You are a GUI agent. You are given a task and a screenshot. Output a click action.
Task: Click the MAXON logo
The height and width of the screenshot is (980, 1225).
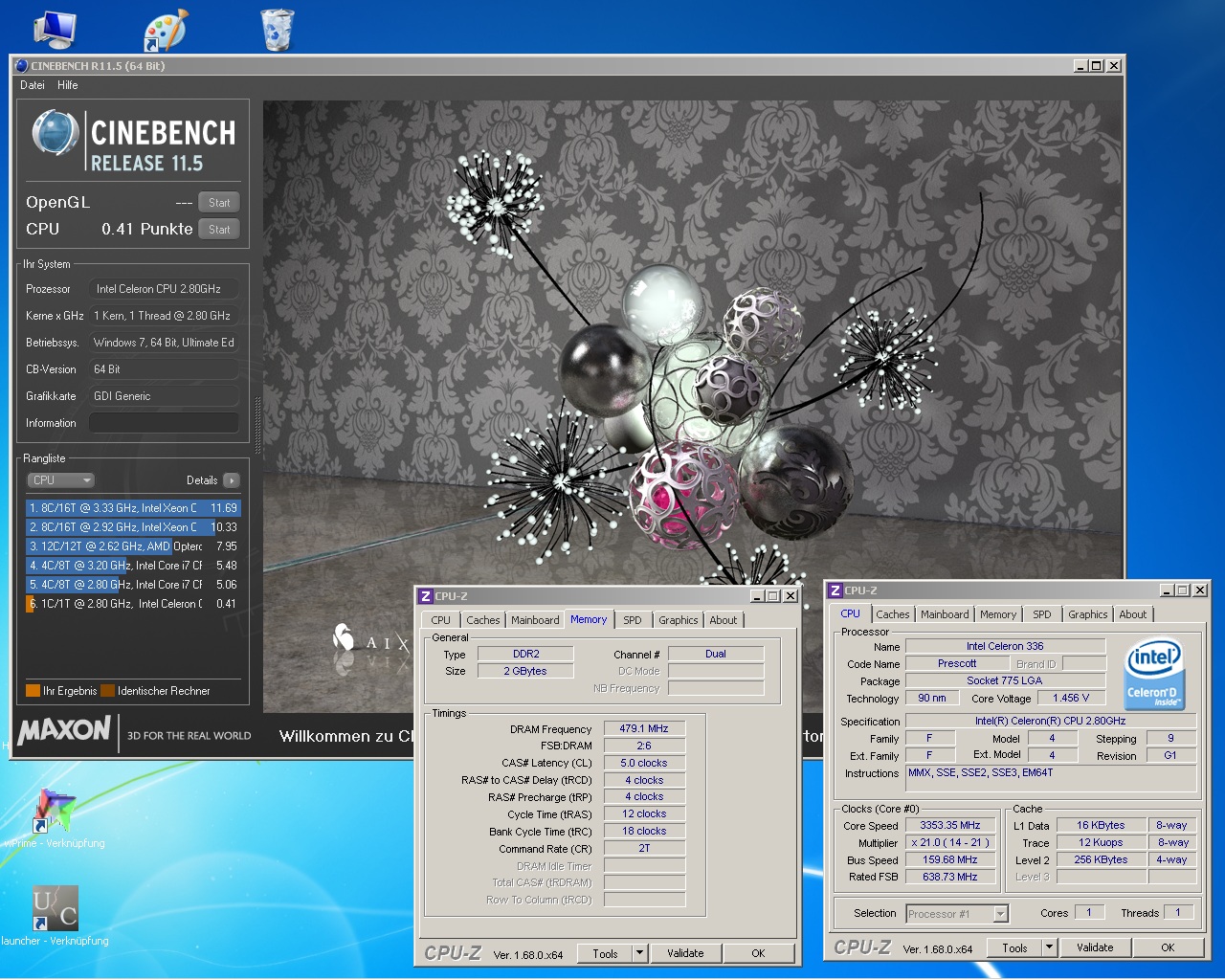[65, 731]
